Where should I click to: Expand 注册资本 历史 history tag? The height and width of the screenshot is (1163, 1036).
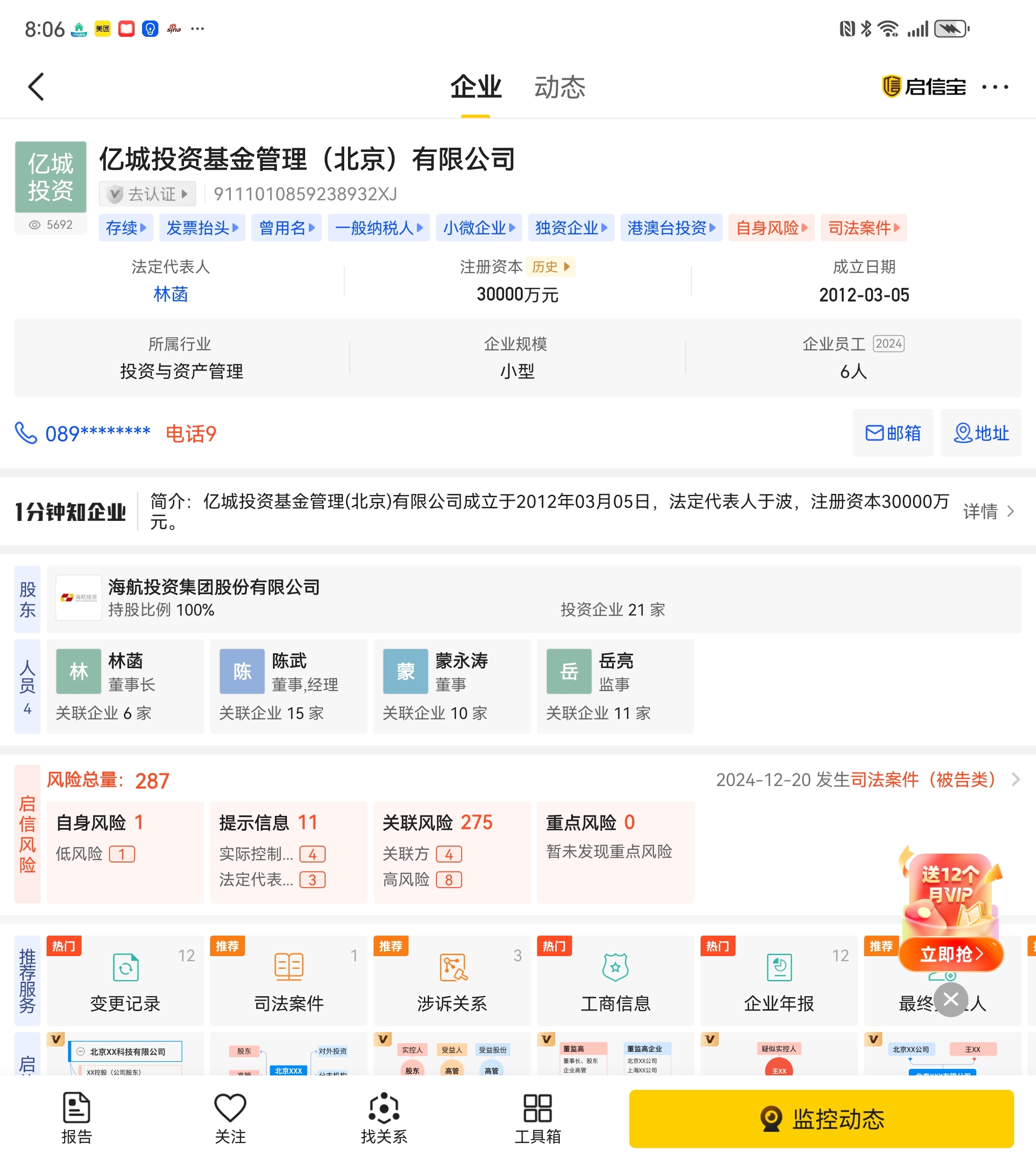[x=550, y=267]
